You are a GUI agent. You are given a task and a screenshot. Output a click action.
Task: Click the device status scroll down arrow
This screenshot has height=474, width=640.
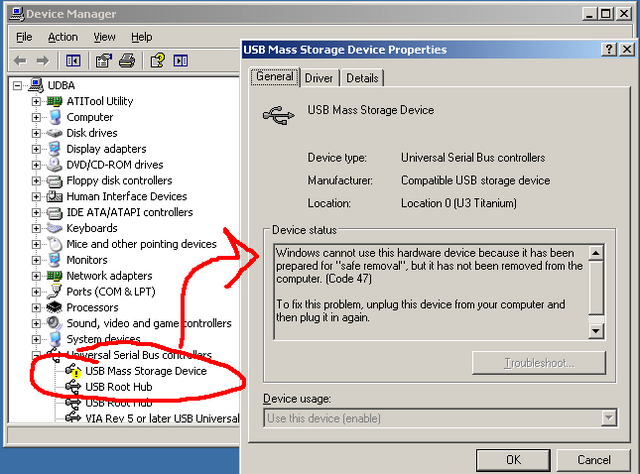[596, 331]
